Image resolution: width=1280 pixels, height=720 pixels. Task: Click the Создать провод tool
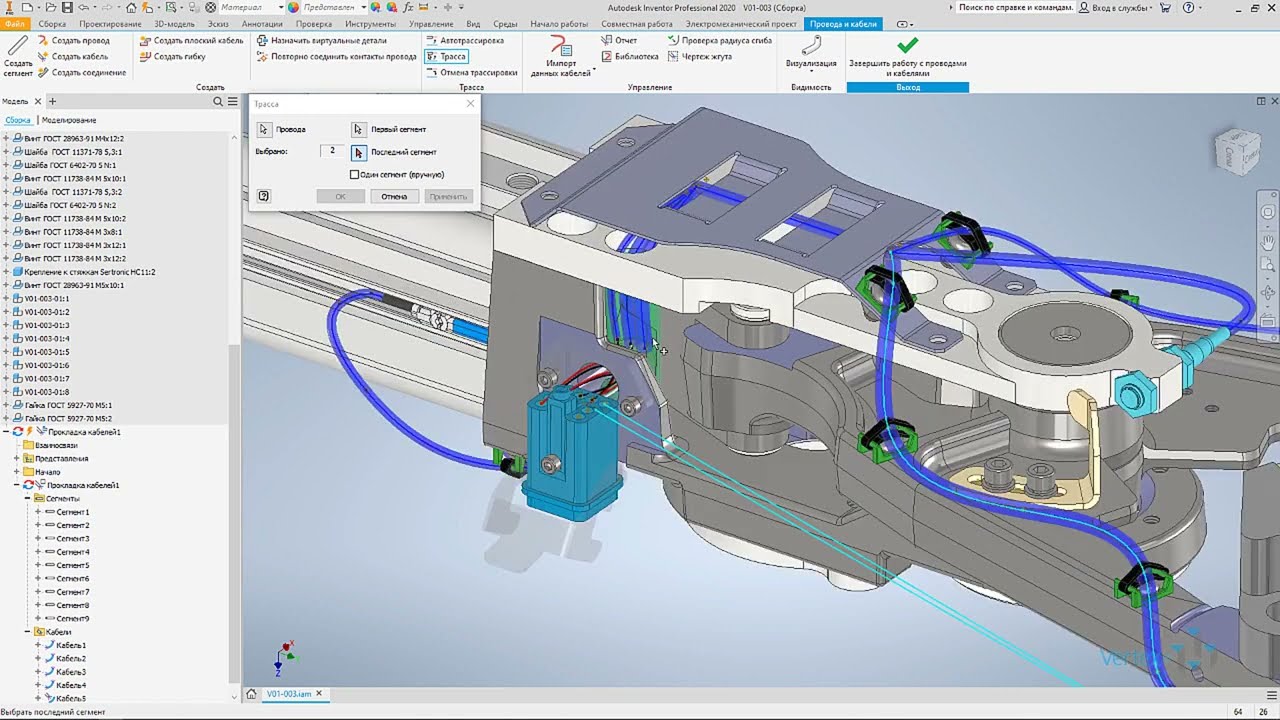pos(74,41)
